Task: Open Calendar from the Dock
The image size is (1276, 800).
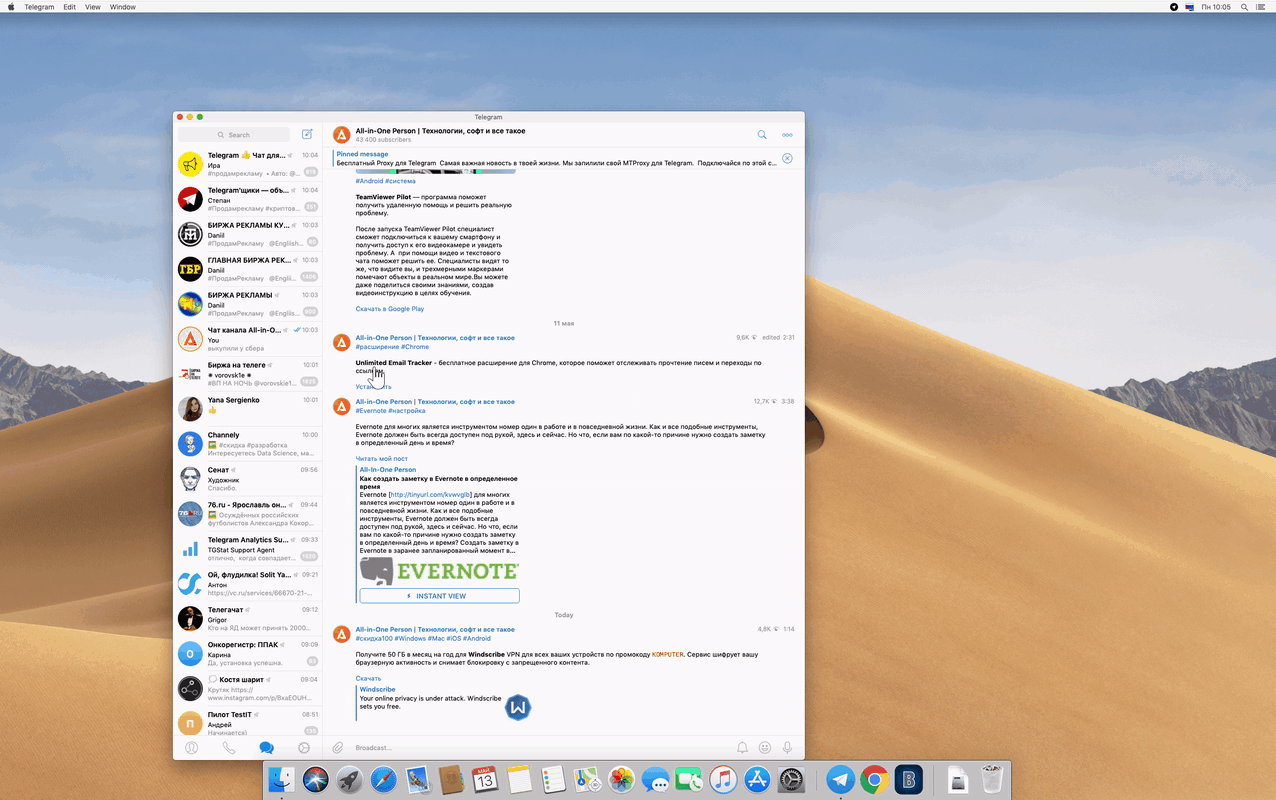Action: pyautogui.click(x=485, y=780)
